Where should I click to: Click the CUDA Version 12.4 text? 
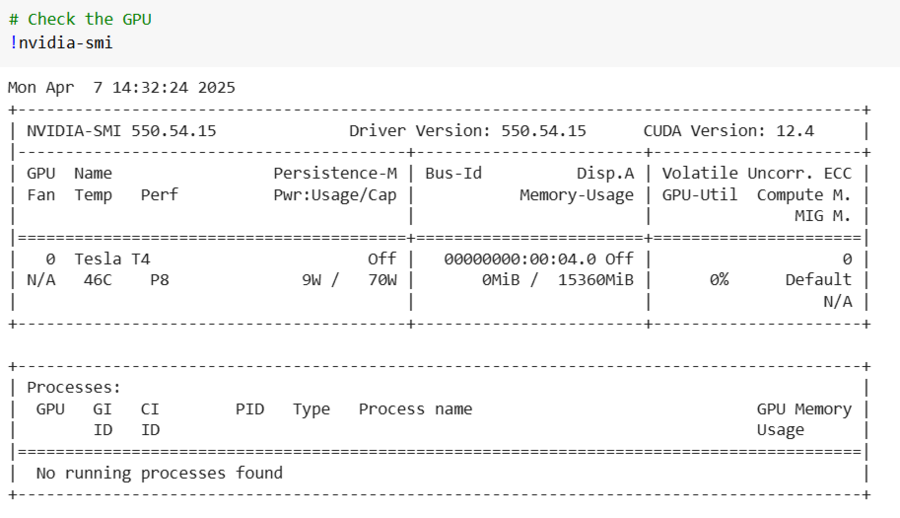728,130
